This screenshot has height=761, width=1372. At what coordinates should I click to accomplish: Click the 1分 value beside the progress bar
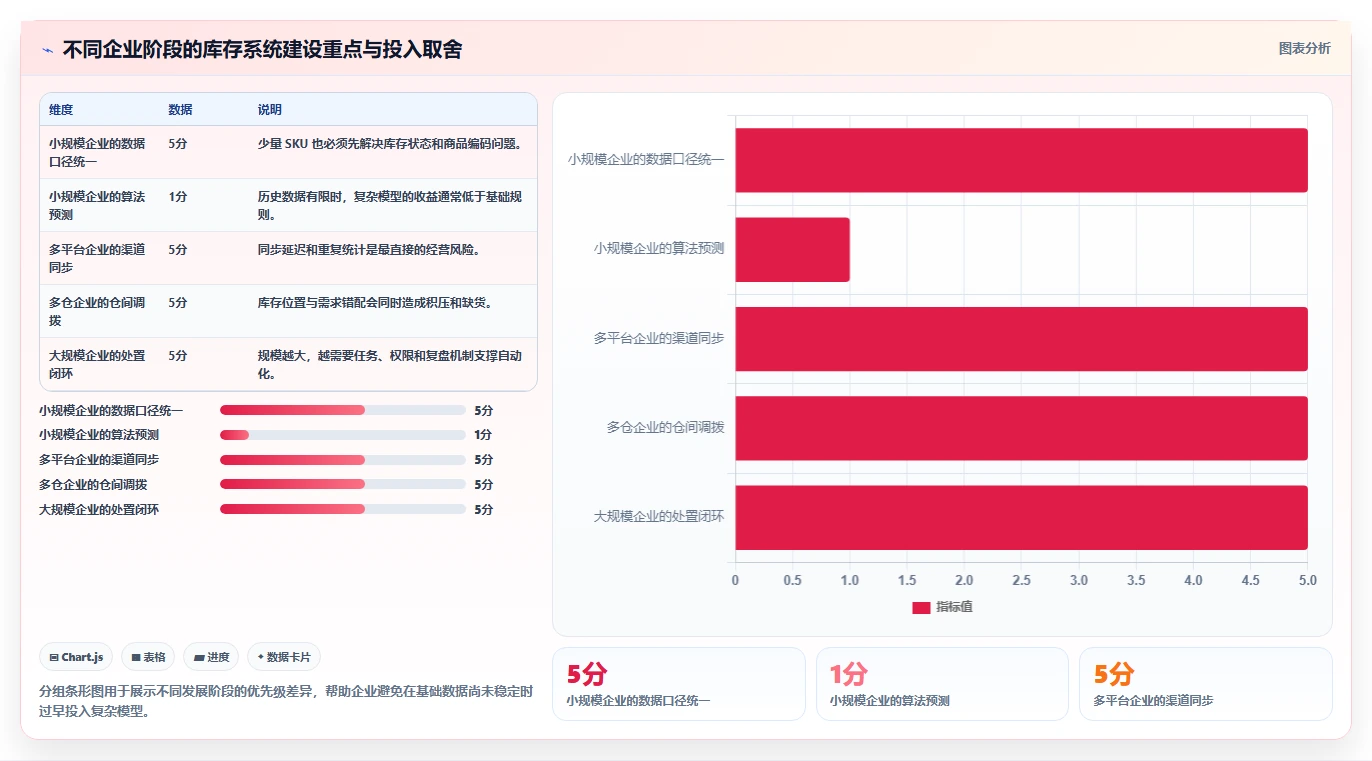(x=483, y=435)
